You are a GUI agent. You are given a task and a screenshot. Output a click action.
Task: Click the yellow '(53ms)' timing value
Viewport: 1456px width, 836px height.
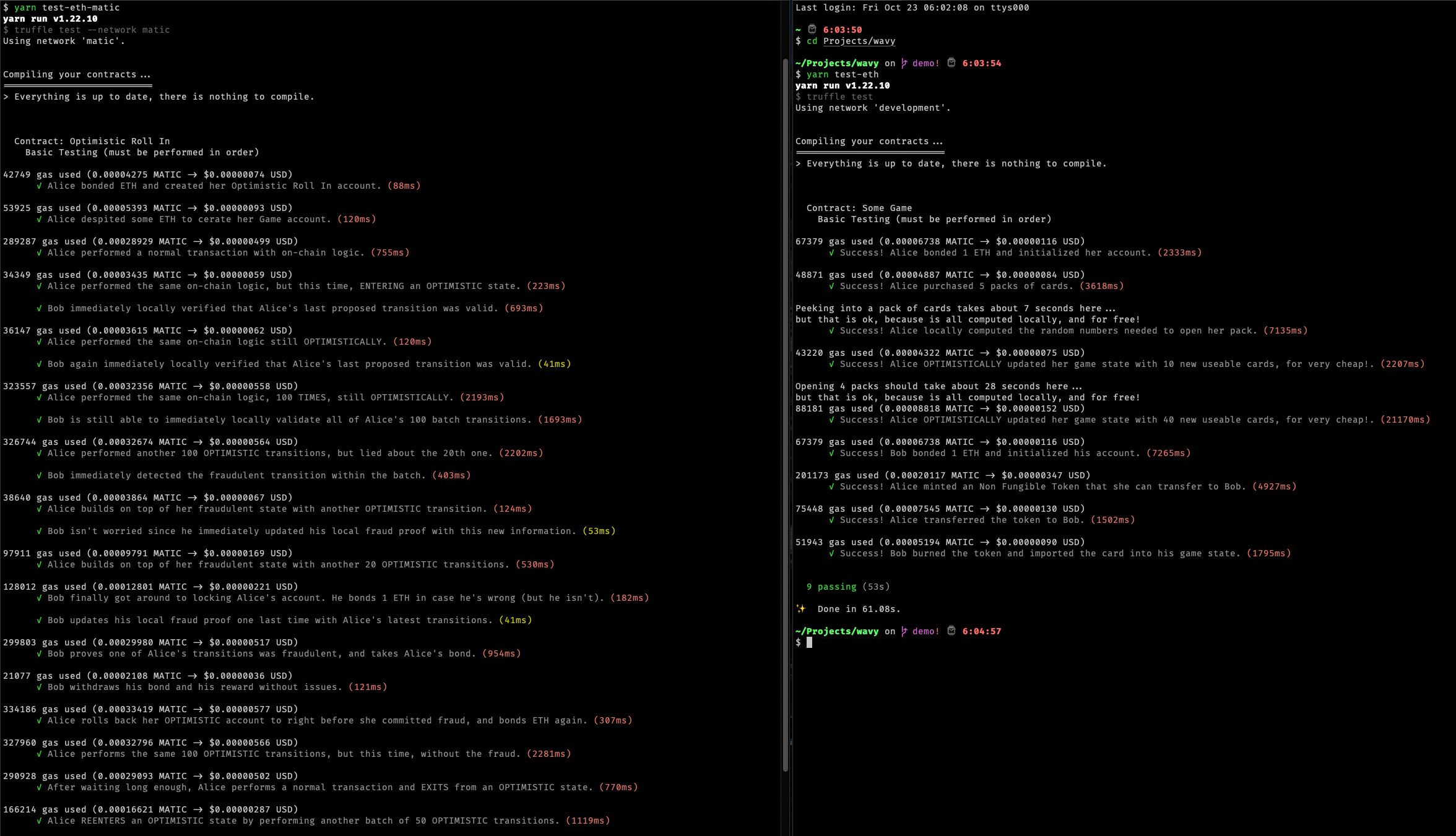coord(599,531)
